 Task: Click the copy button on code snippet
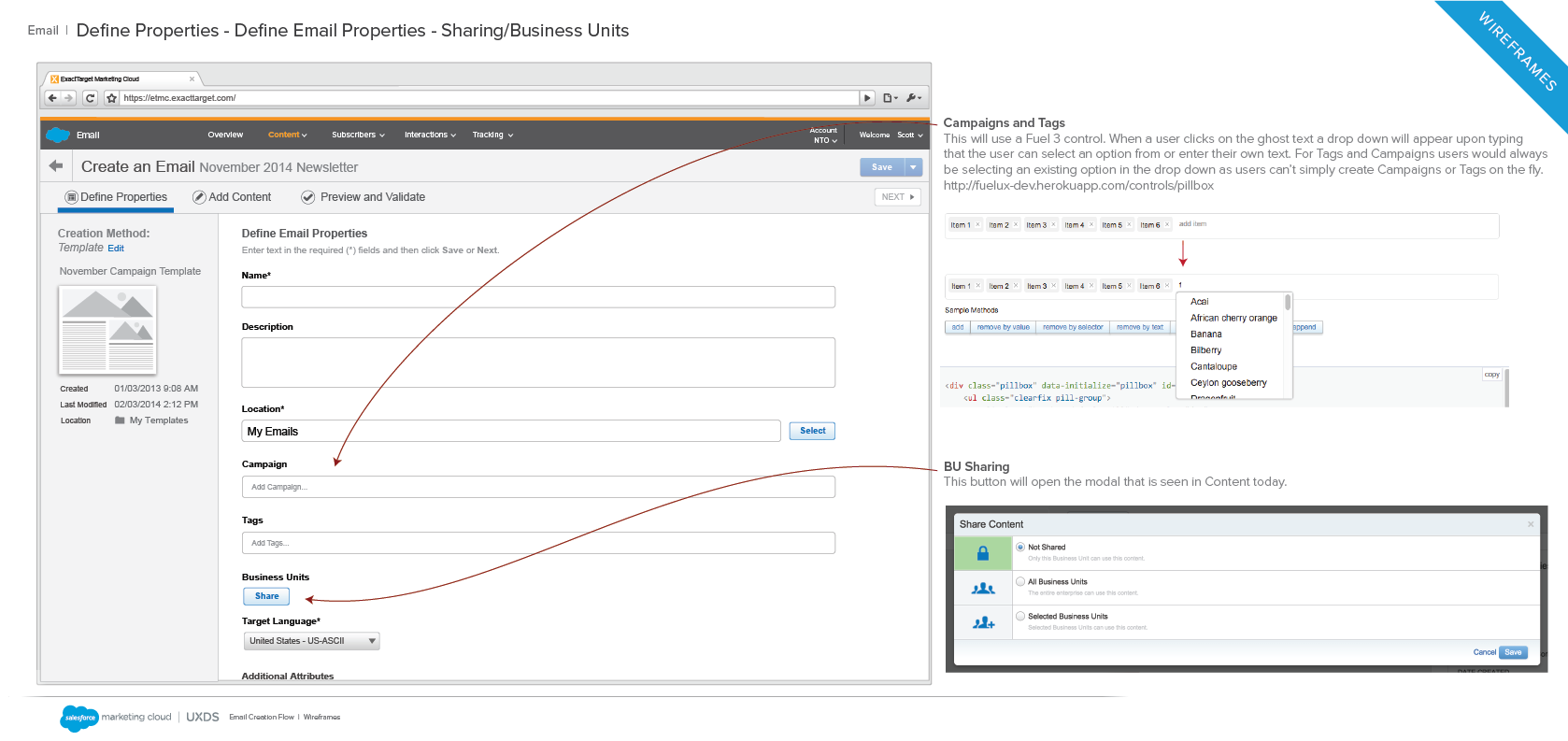[x=1491, y=375]
